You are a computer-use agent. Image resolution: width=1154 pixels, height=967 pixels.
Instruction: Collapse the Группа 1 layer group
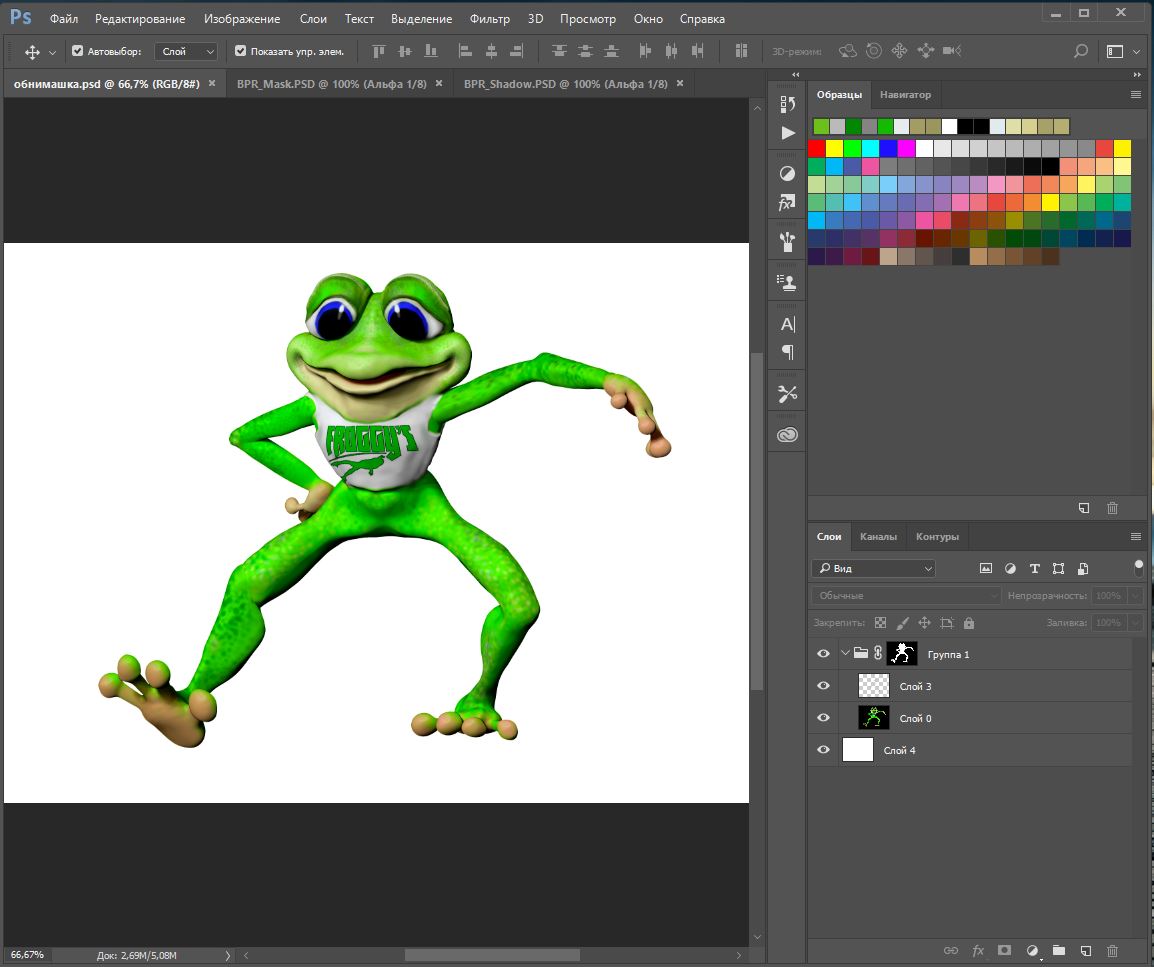click(x=845, y=654)
